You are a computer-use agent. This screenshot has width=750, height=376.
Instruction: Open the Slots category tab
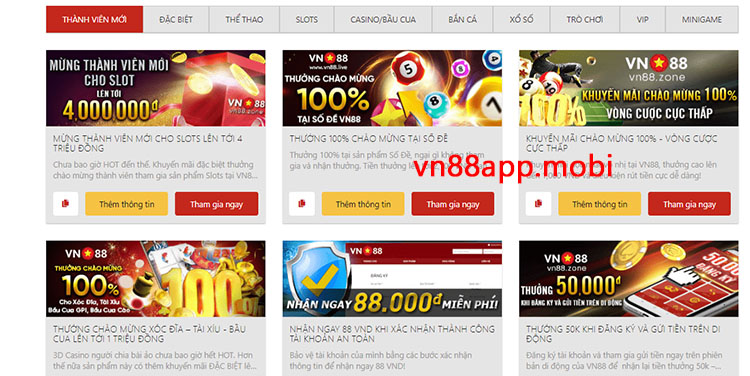click(x=307, y=20)
